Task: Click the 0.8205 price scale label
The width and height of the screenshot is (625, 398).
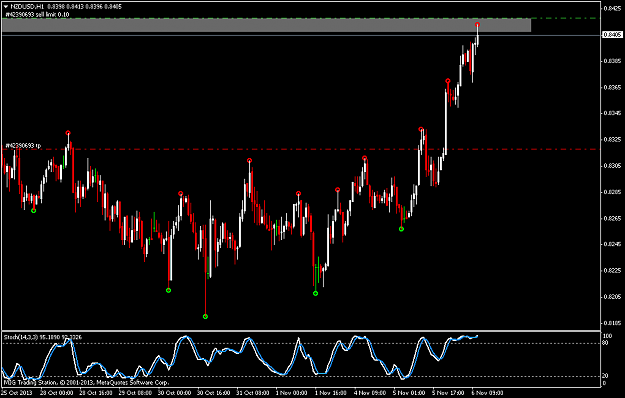Action: point(612,297)
